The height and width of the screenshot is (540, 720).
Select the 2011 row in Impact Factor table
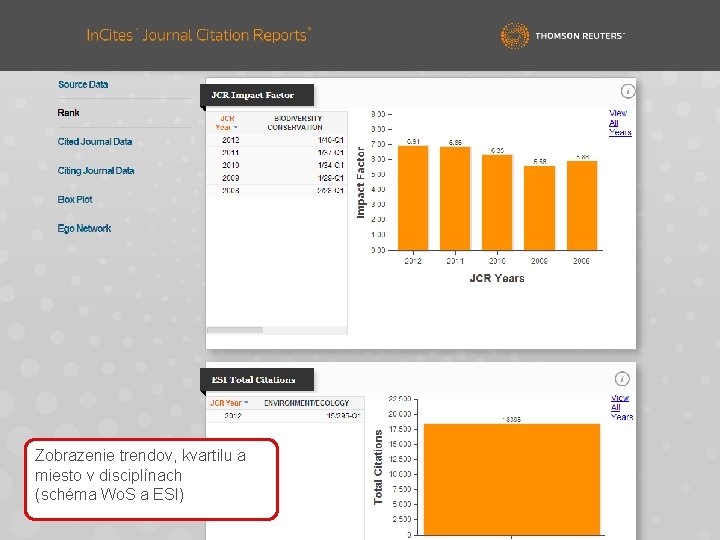(276, 152)
